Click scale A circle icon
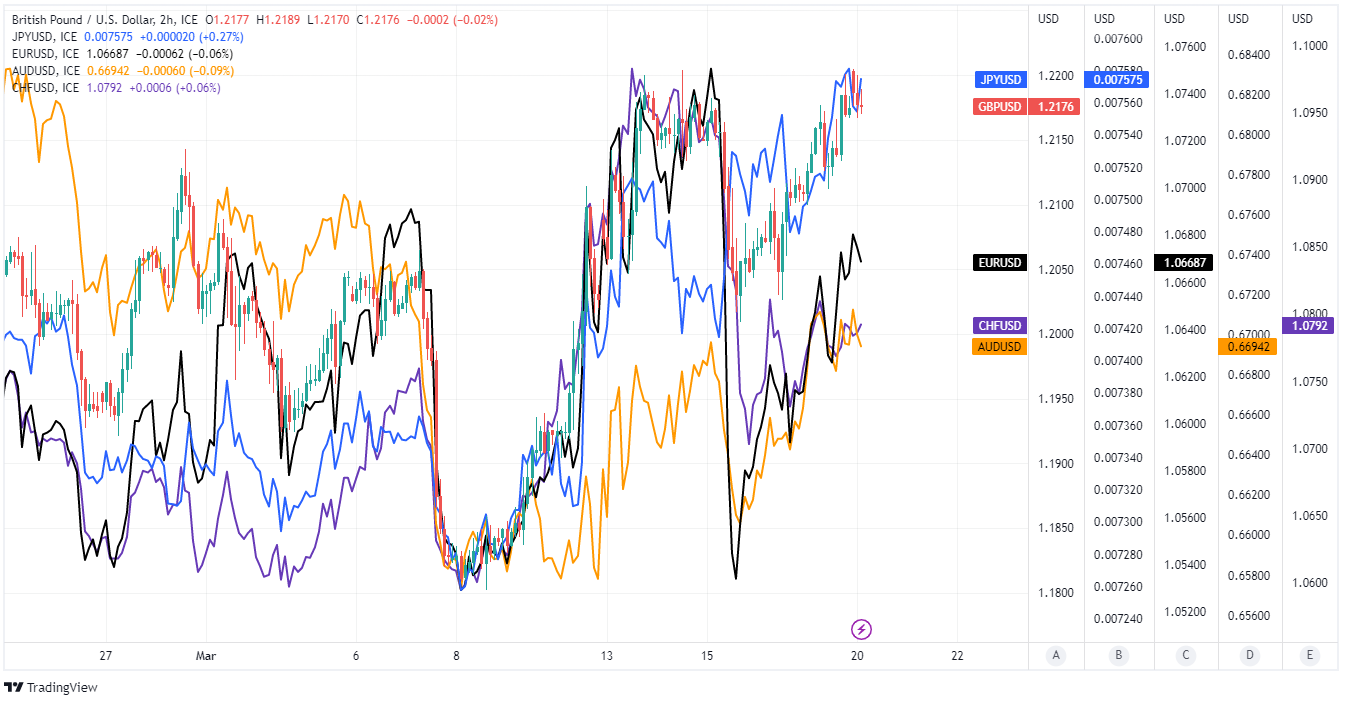The height and width of the screenshot is (702, 1346). 1055,656
